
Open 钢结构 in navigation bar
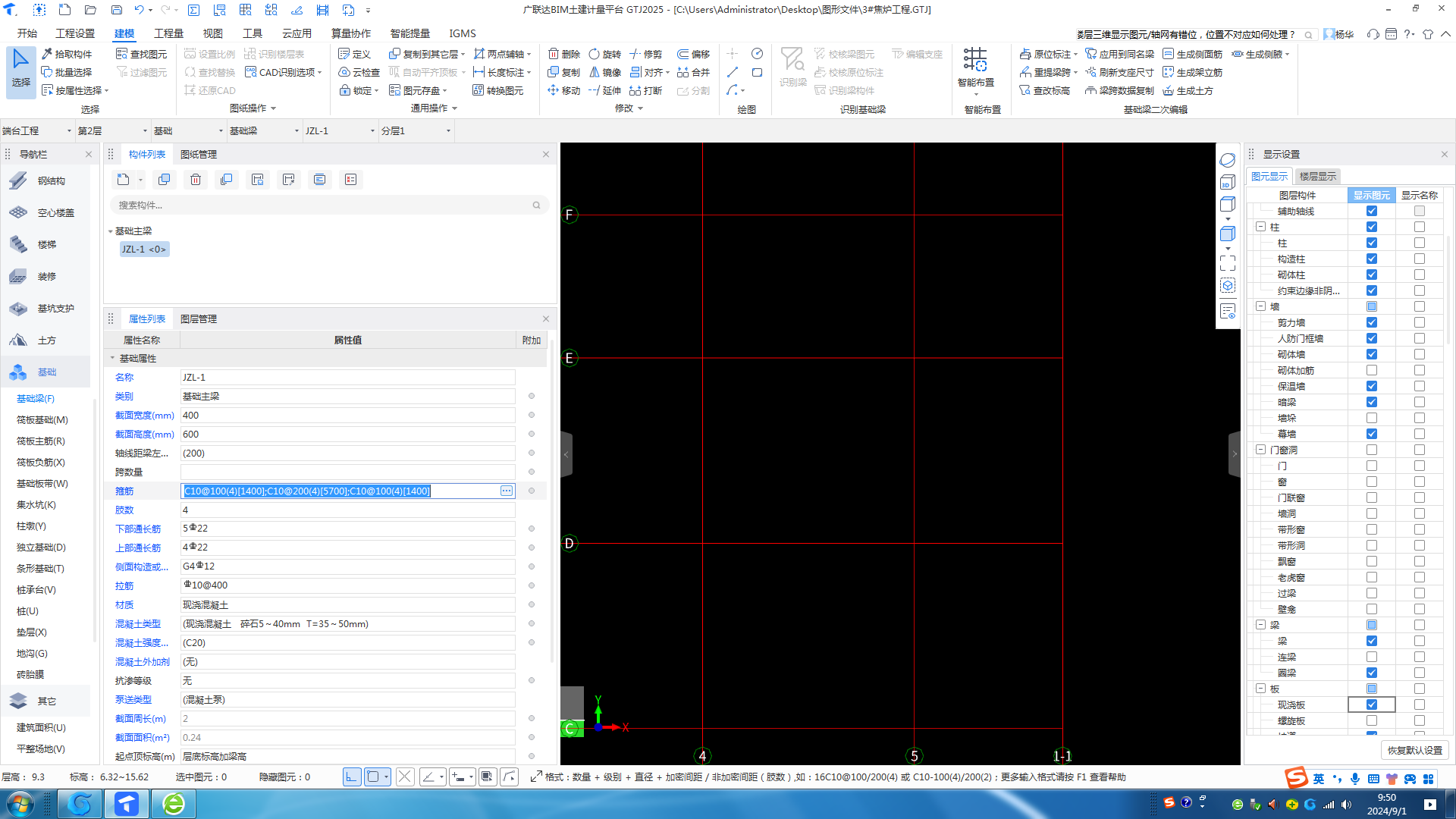45,180
